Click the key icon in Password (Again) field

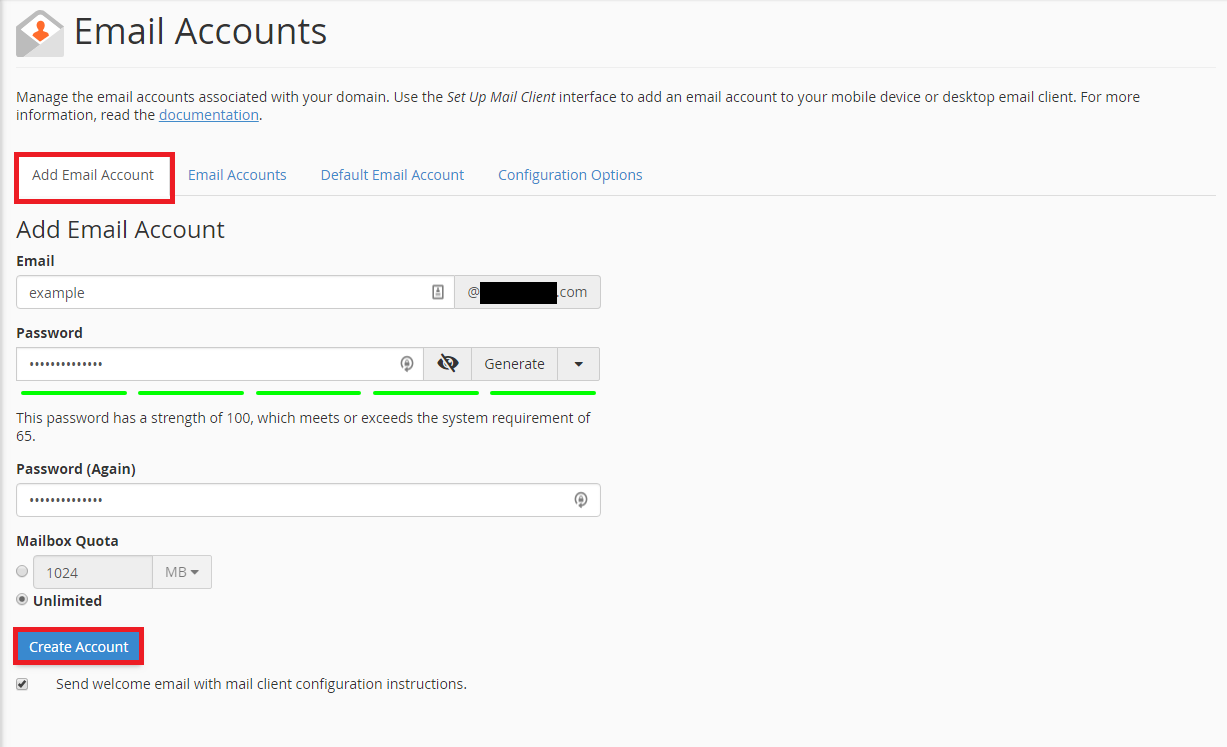[581, 500]
